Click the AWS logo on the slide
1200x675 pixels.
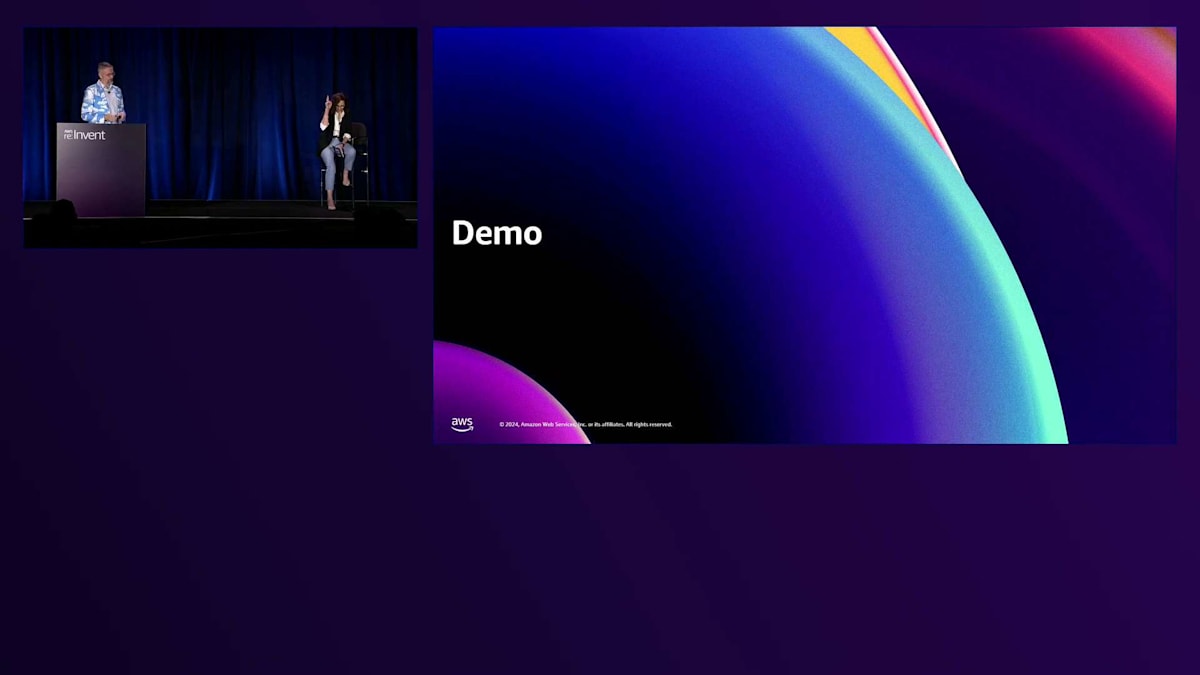click(x=462, y=424)
